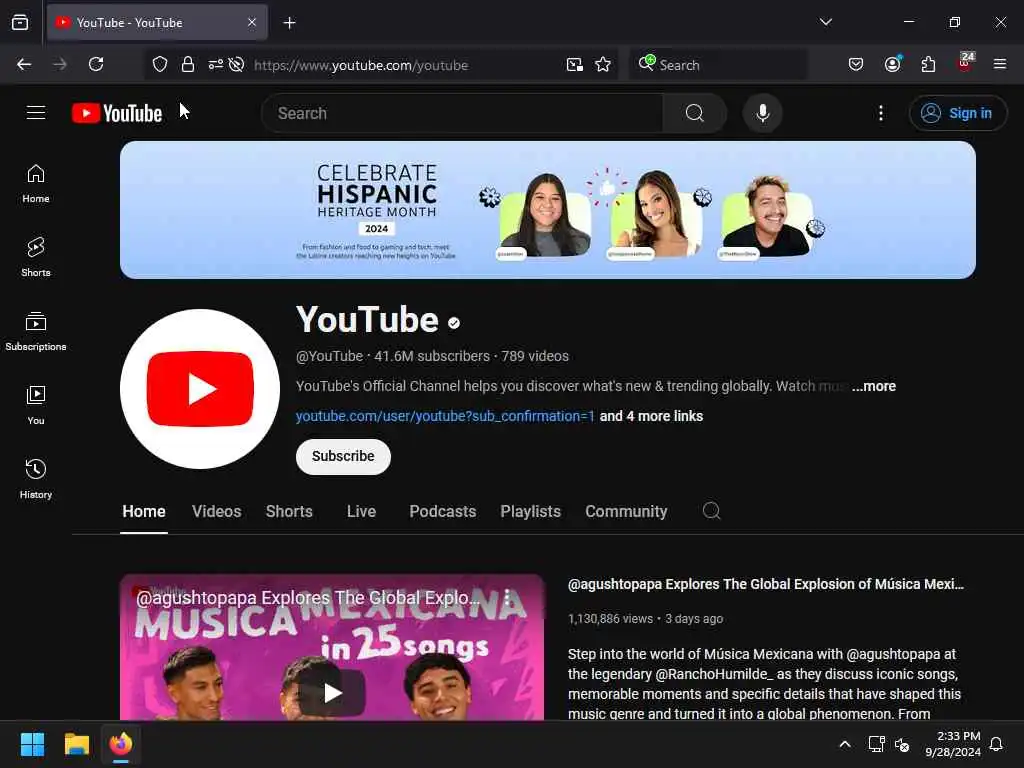Expand channel description with ...more
Image resolution: width=1024 pixels, height=768 pixels.
coord(874,386)
